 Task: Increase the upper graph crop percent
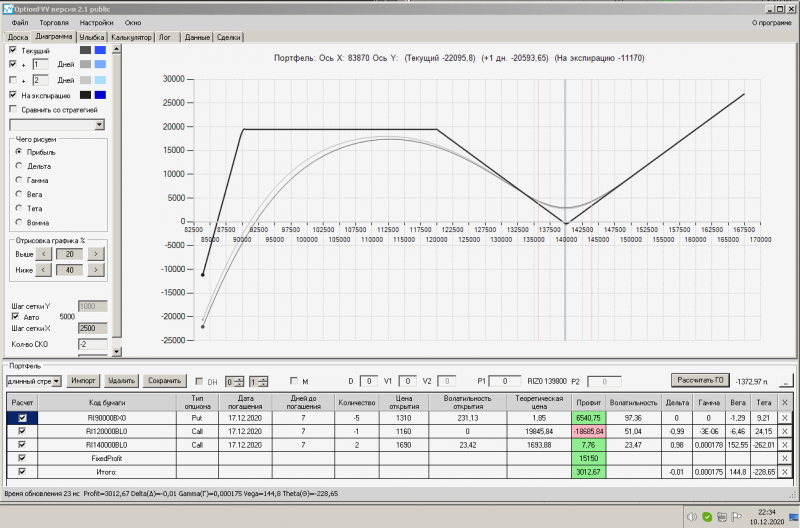coord(95,254)
